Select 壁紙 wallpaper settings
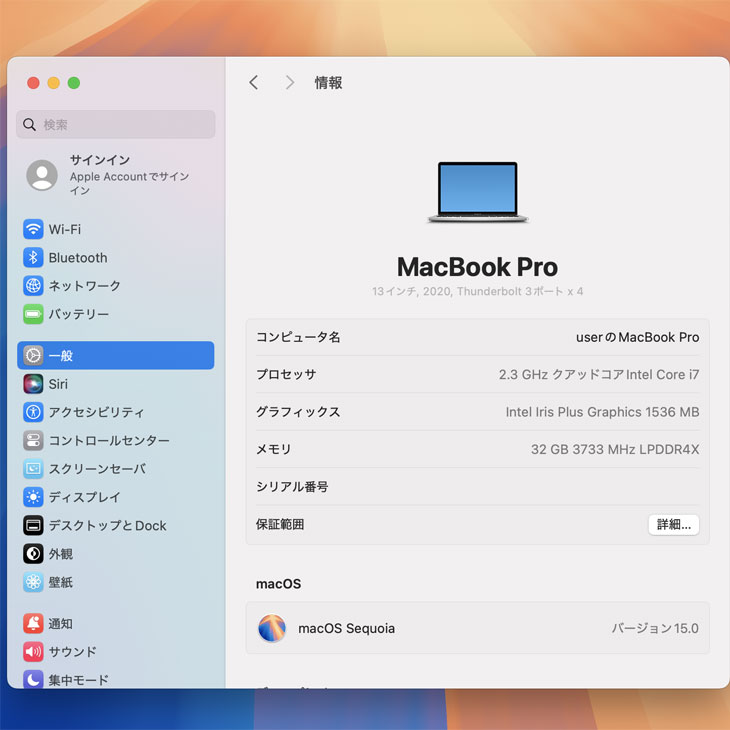 [60, 582]
